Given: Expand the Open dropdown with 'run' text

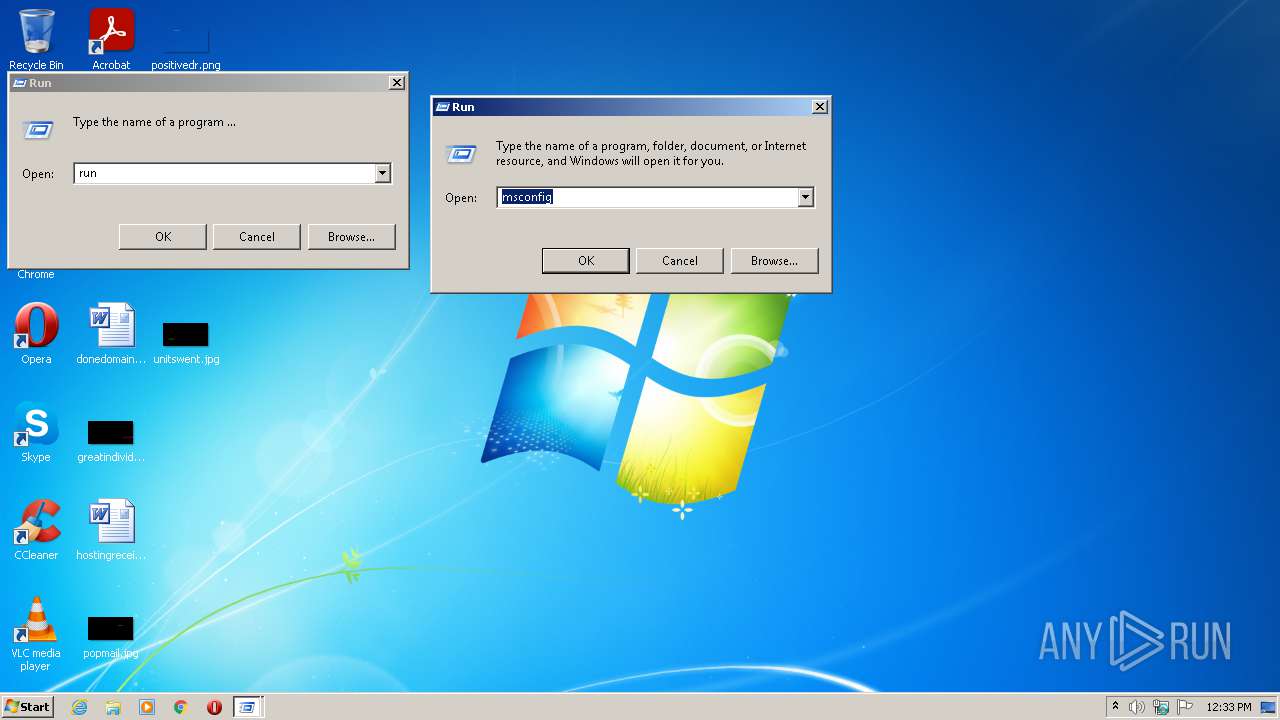Looking at the screenshot, I should (x=382, y=173).
